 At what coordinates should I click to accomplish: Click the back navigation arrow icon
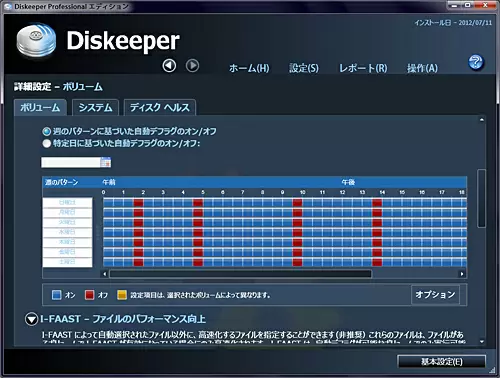click(169, 66)
